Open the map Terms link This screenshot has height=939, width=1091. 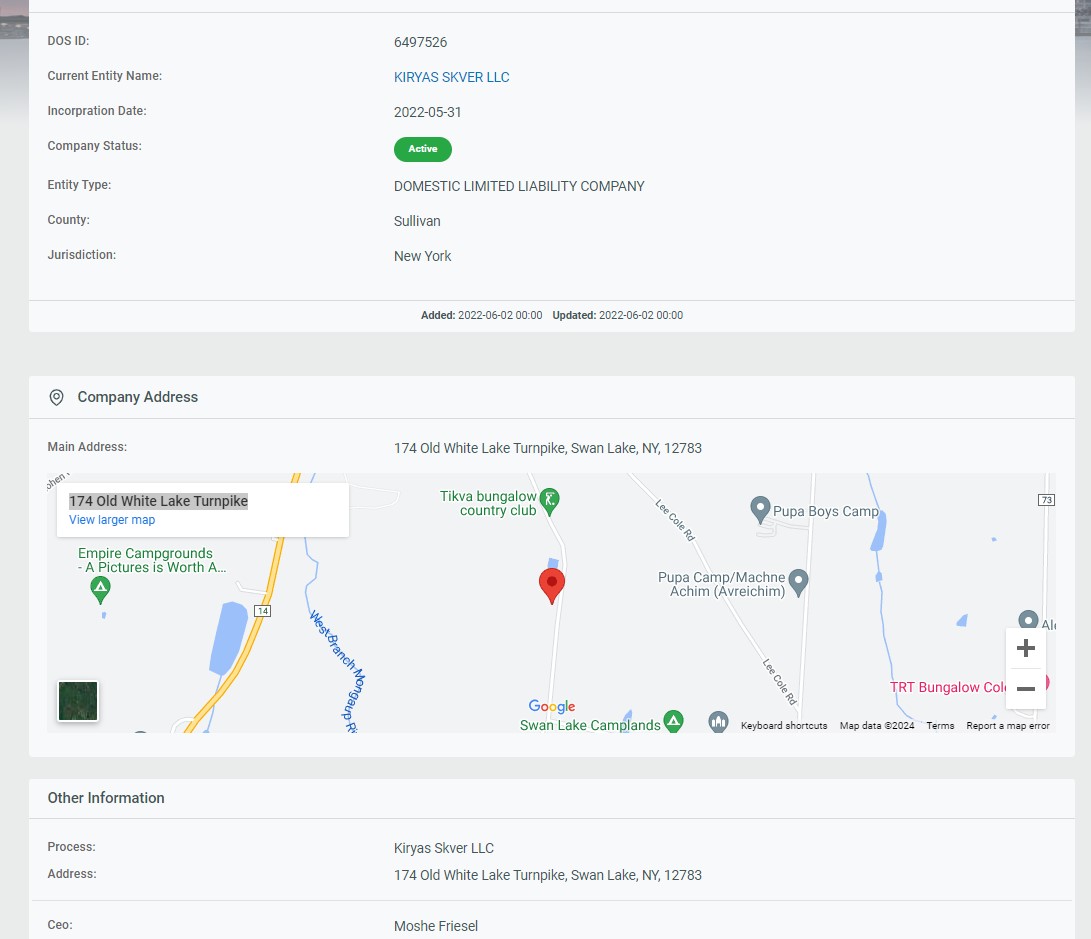point(940,726)
